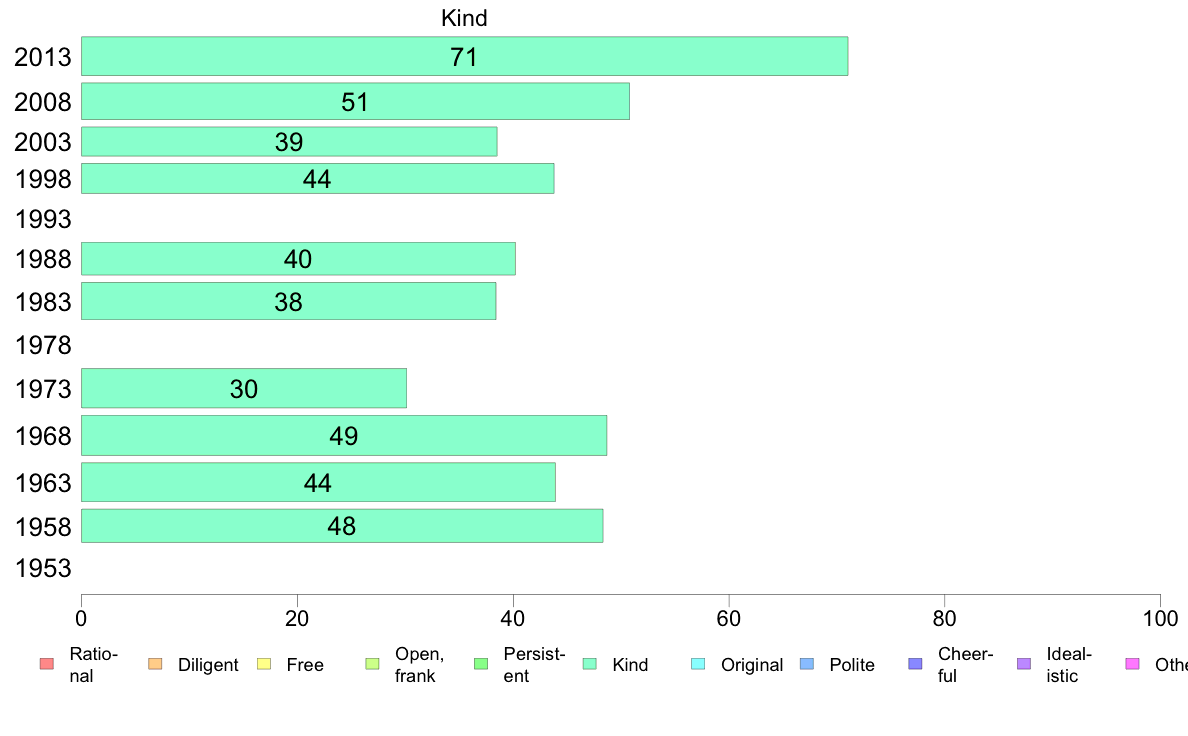Select the 2013 bar showing 71
The width and height of the screenshot is (1188, 736).
[464, 56]
